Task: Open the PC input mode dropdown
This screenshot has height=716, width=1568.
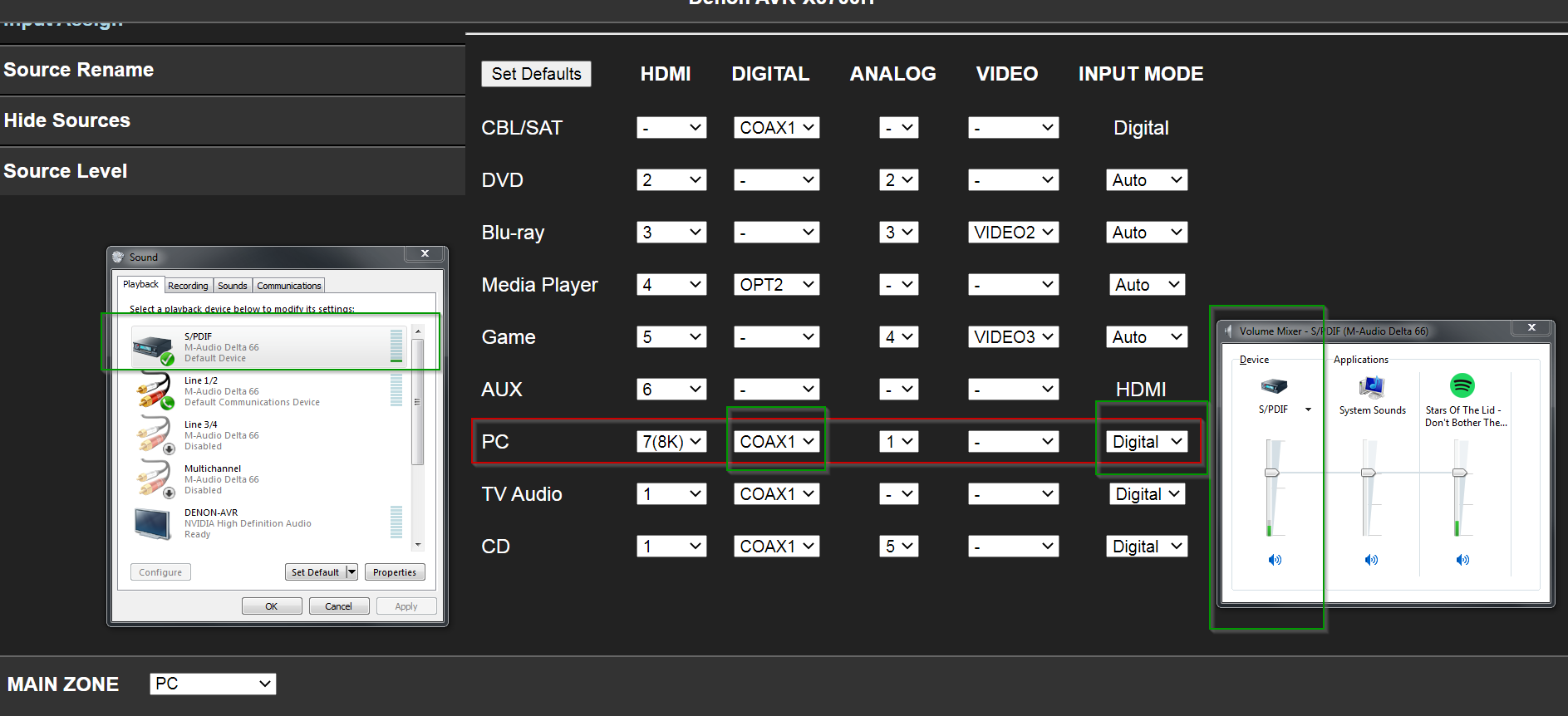Action: coord(1146,442)
